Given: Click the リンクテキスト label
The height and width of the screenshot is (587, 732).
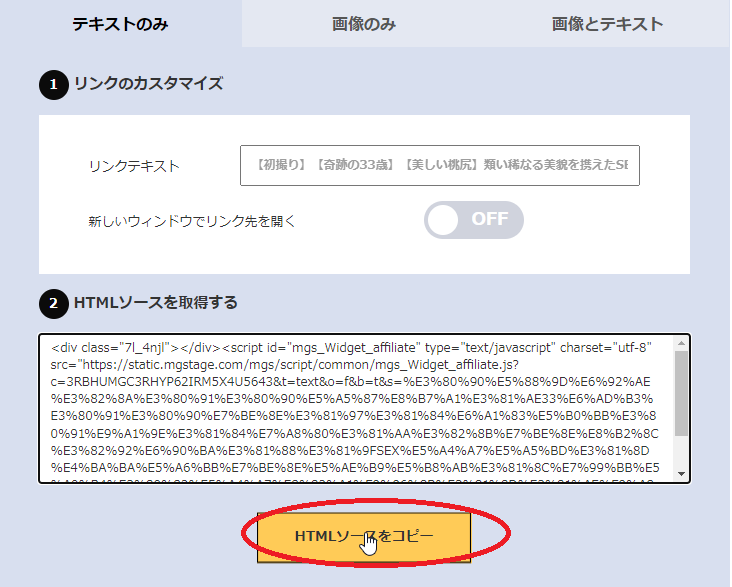Looking at the screenshot, I should click(134, 166).
